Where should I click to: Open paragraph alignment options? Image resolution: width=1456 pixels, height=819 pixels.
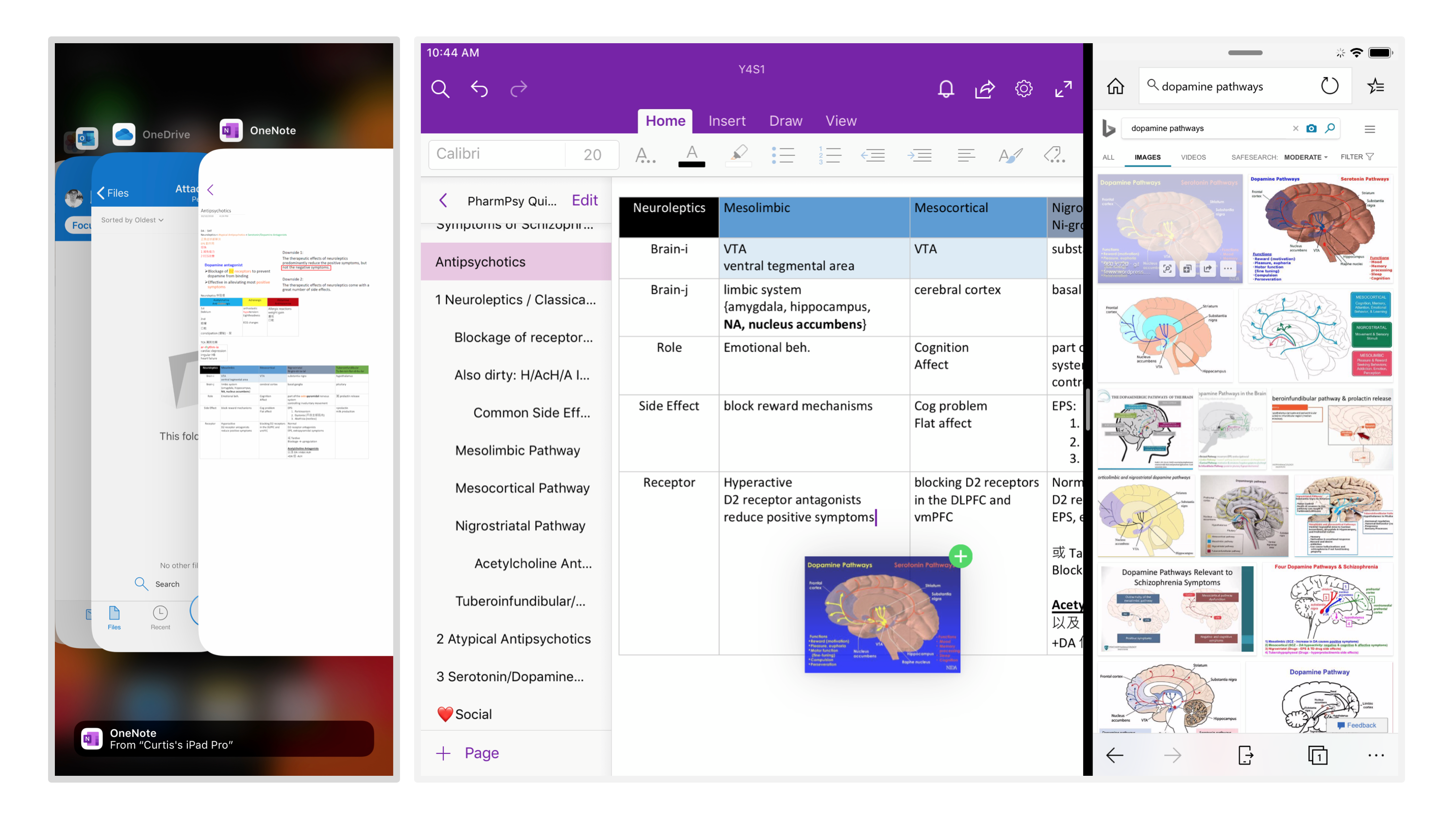click(x=966, y=154)
